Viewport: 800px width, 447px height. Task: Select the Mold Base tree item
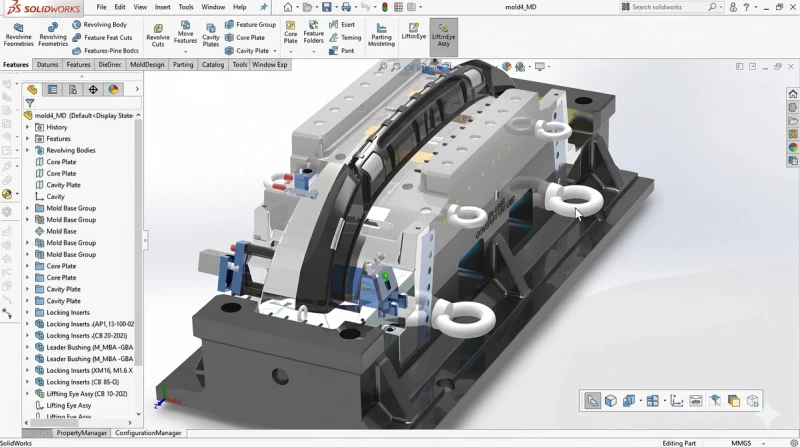(61, 232)
